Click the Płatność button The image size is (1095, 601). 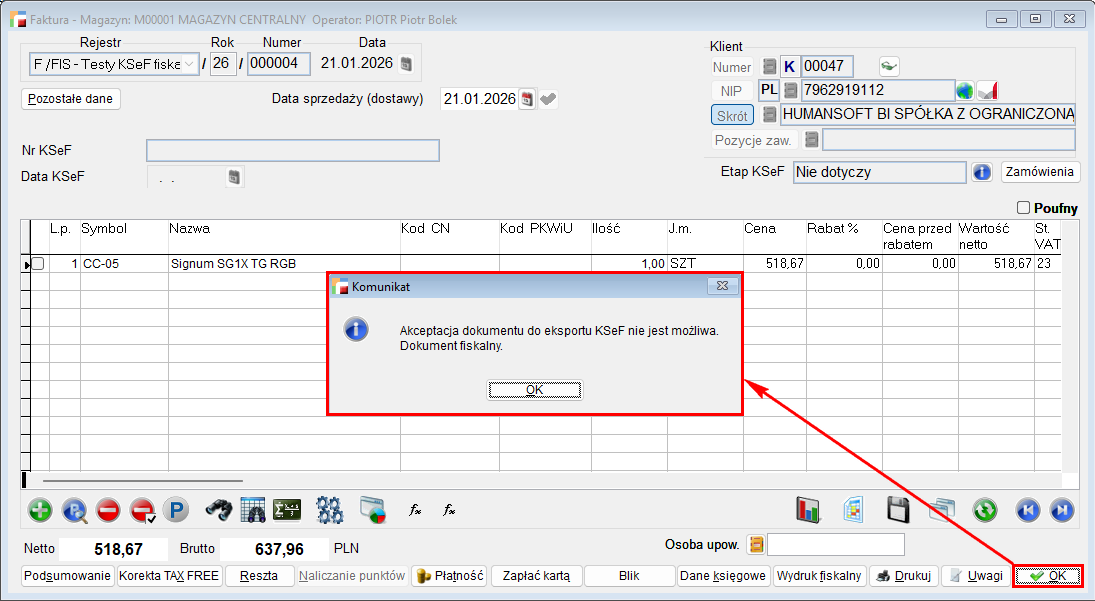click(x=449, y=576)
